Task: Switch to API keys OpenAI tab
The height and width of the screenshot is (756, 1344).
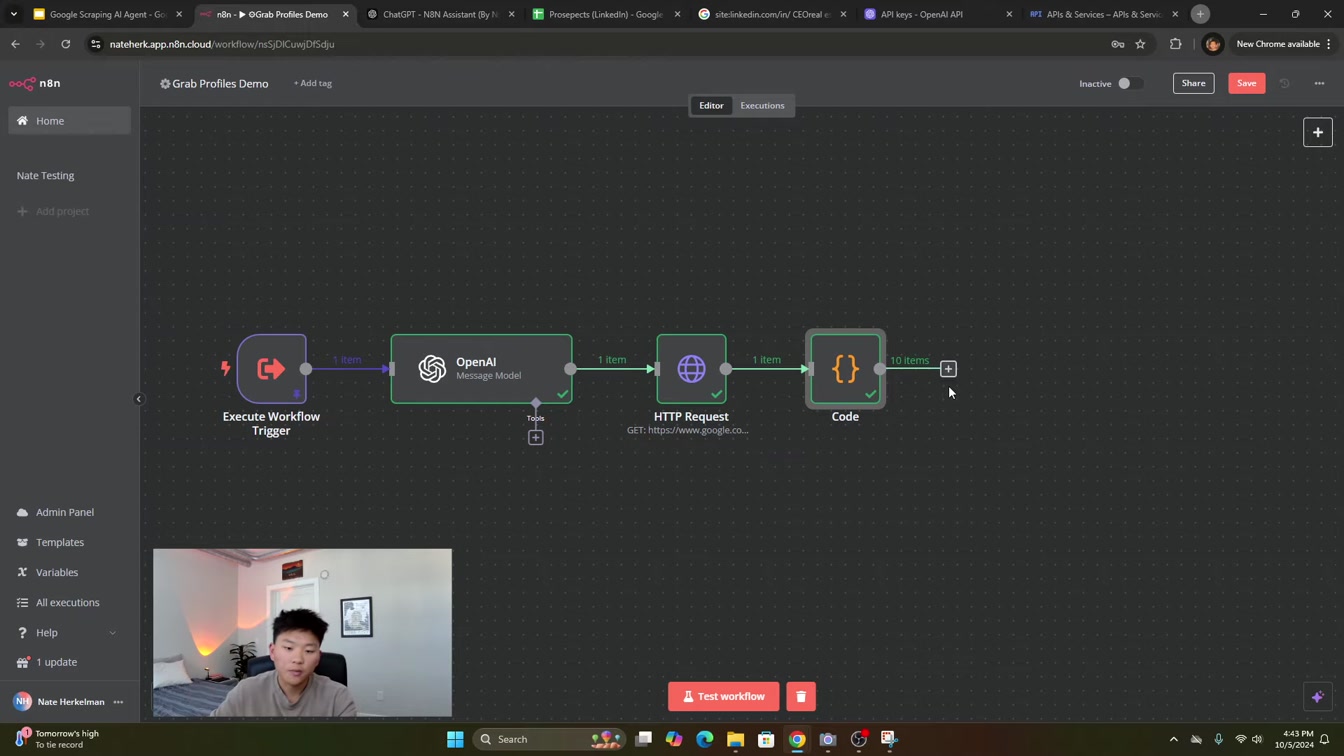Action: tap(938, 14)
